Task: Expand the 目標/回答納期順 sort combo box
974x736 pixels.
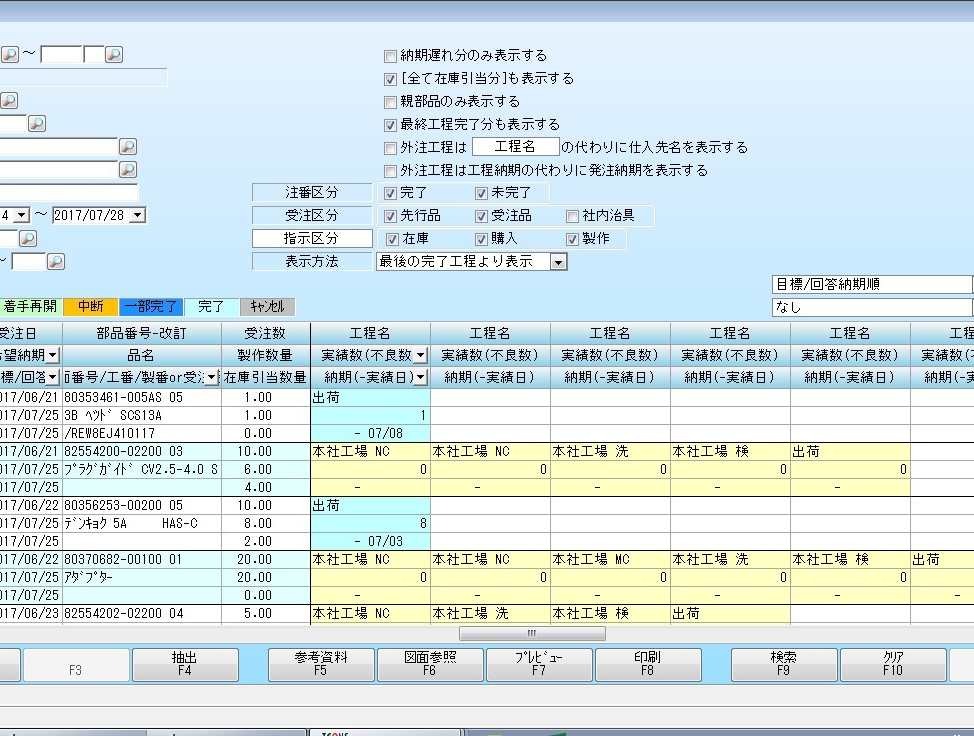Action: 871,285
